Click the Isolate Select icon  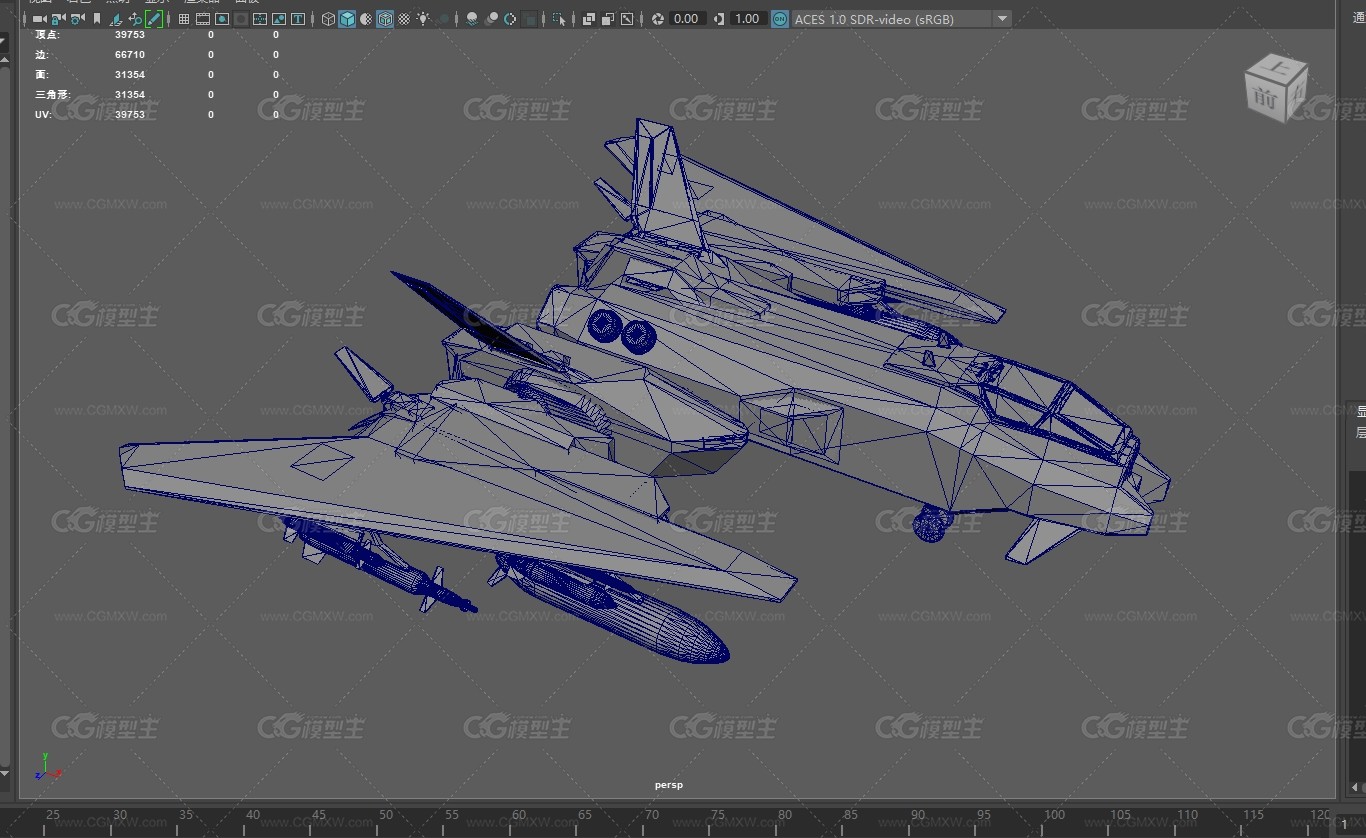pyautogui.click(x=559, y=19)
